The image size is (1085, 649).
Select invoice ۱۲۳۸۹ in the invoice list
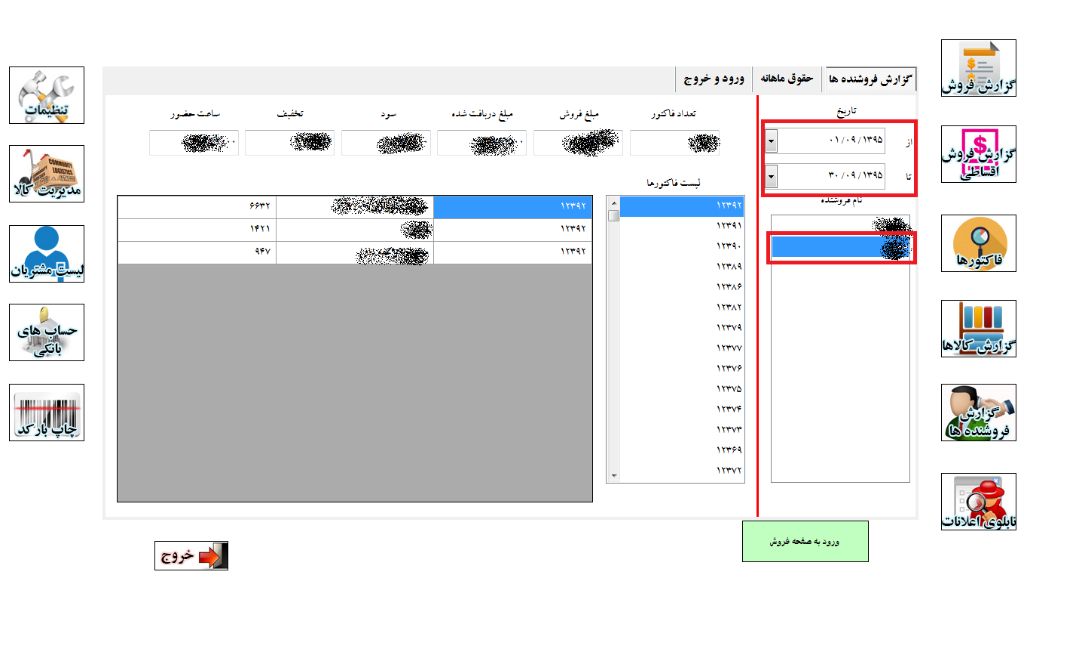click(728, 266)
